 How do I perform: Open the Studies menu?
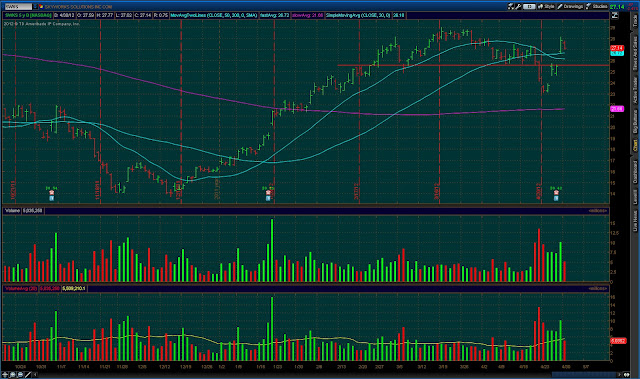click(x=597, y=7)
